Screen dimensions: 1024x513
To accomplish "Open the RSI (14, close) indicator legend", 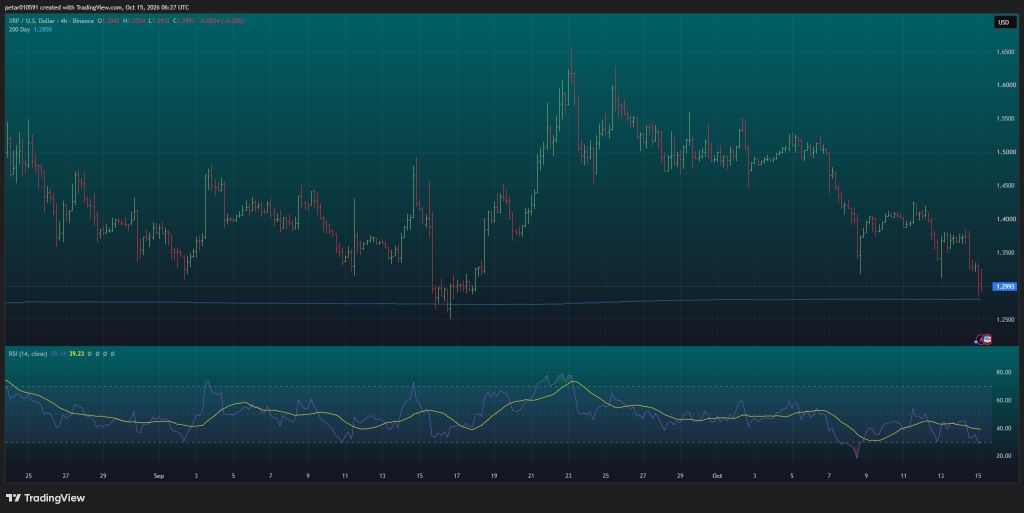I will 27,354.
